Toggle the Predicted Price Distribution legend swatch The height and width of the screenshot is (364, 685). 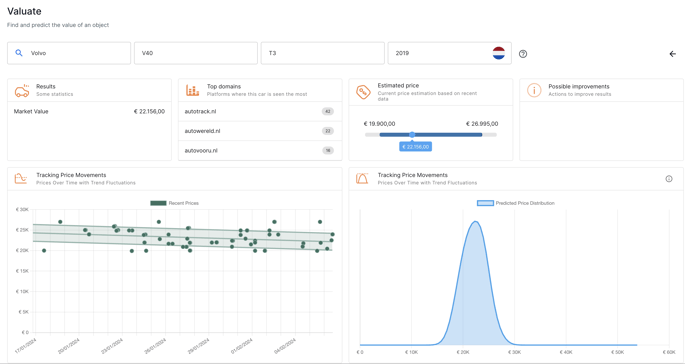[x=485, y=203]
